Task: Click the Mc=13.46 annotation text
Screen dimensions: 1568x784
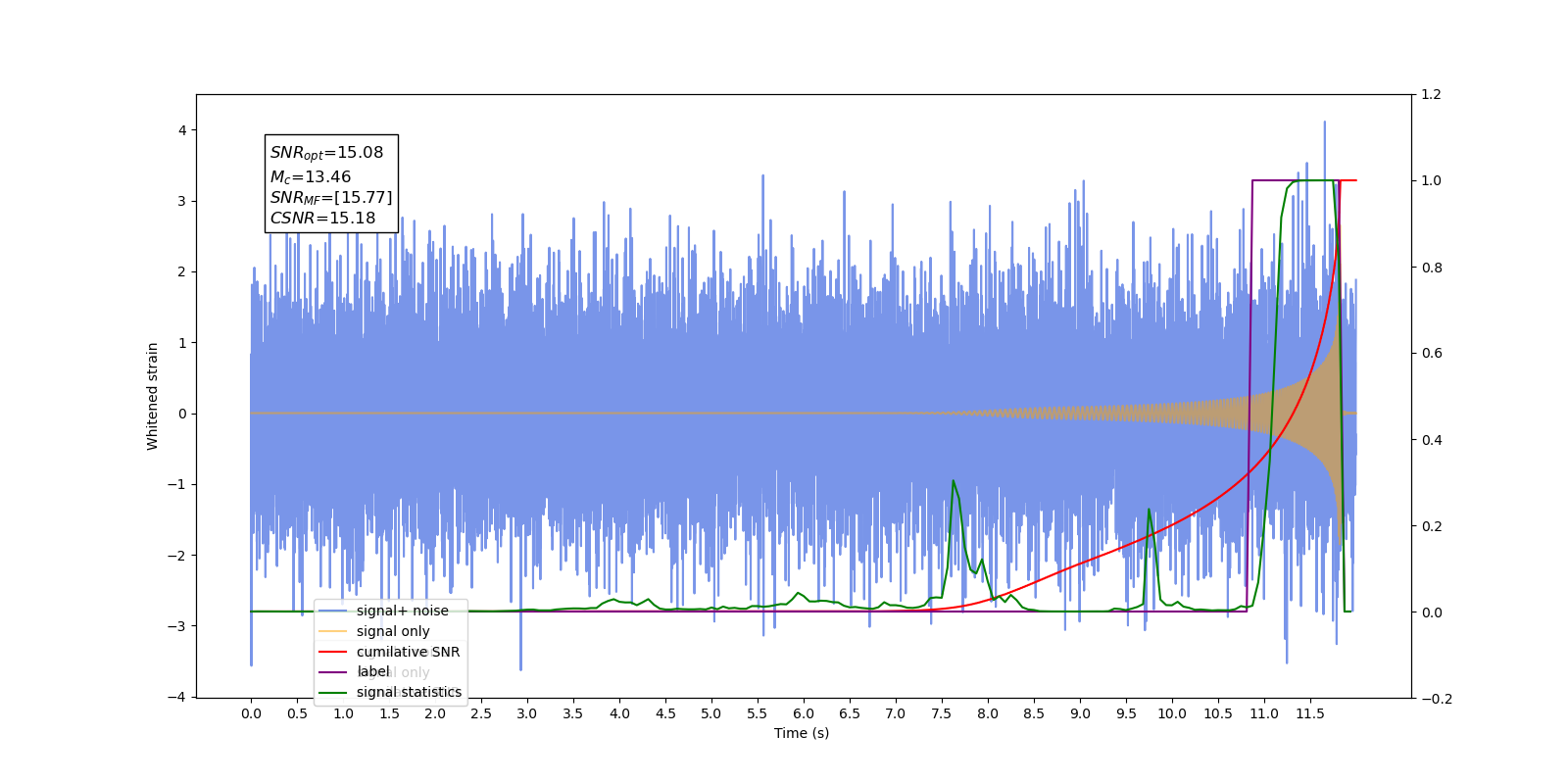Action: point(311,177)
